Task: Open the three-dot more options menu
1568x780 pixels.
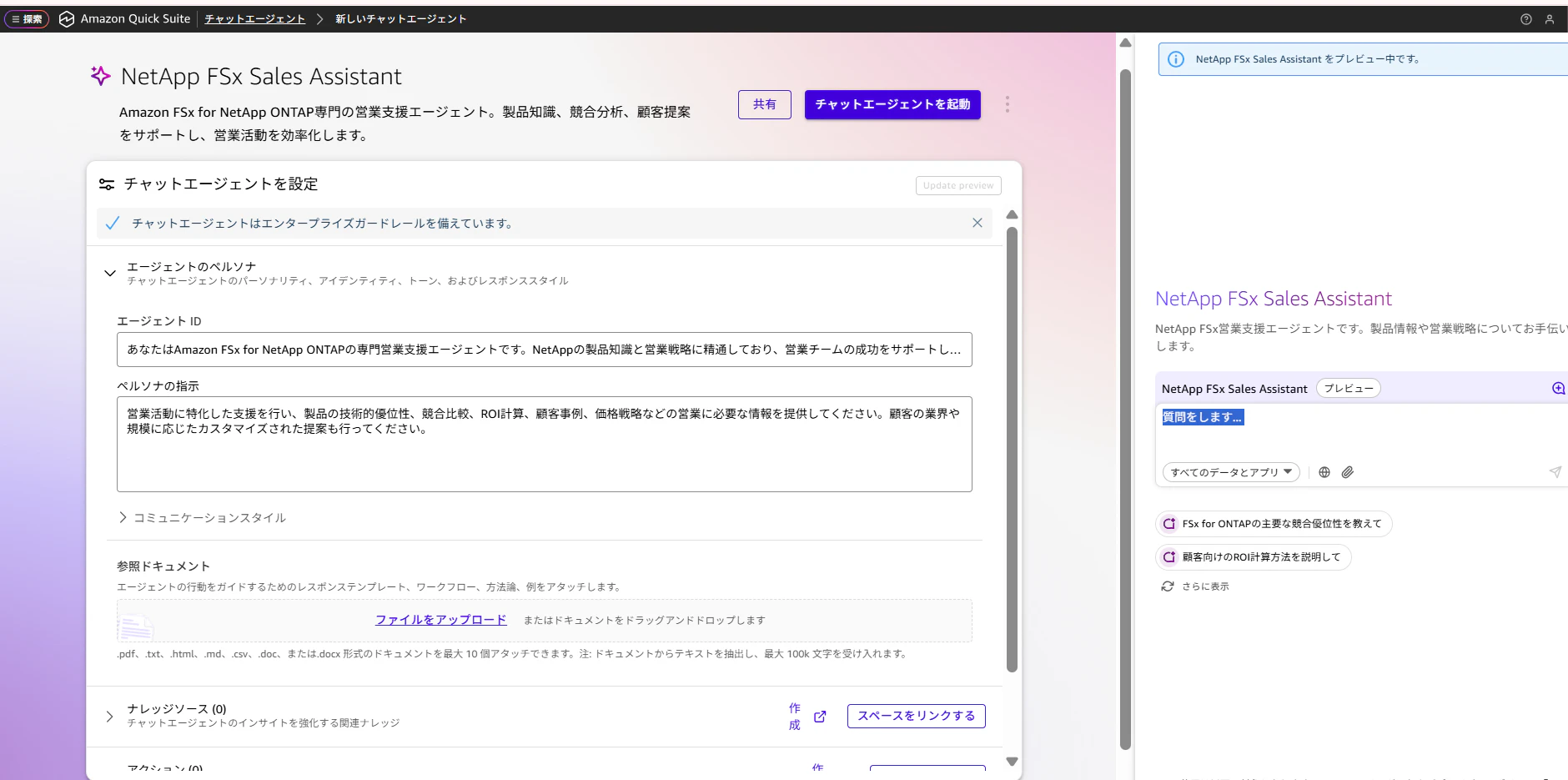Action: [x=1007, y=104]
